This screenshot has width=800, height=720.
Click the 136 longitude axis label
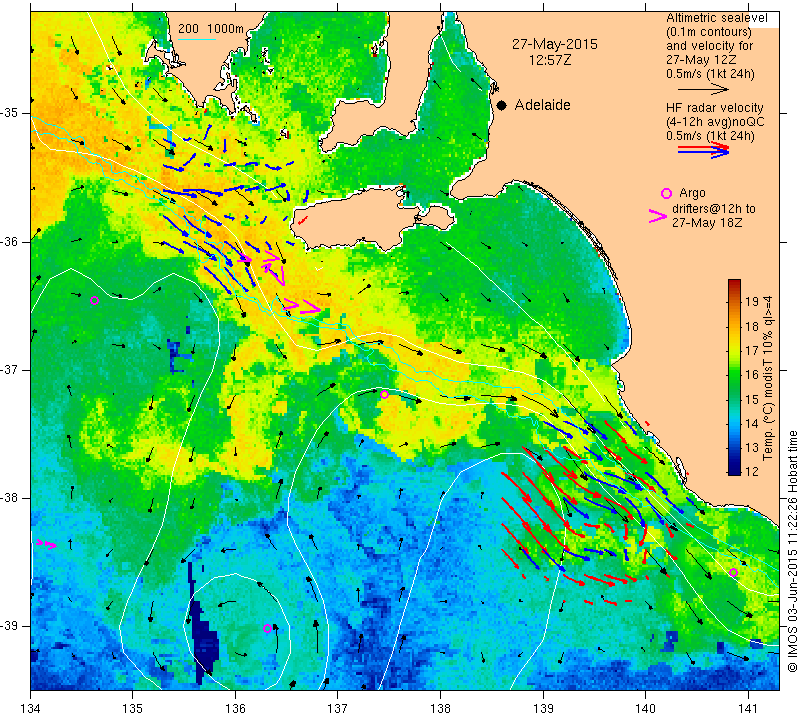[235, 708]
